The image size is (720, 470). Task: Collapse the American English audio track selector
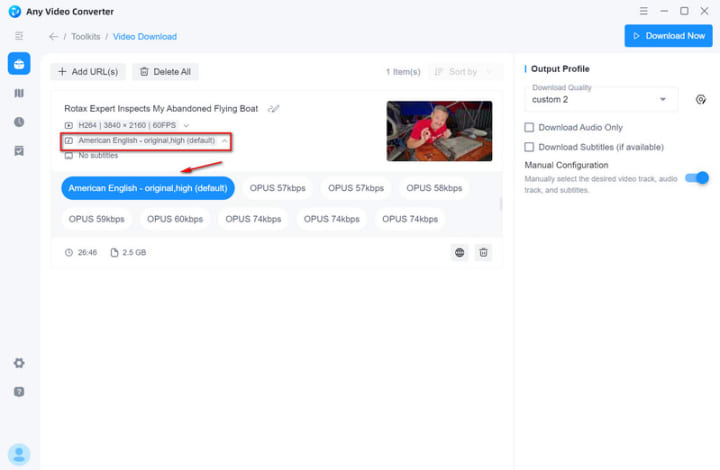[x=146, y=140]
